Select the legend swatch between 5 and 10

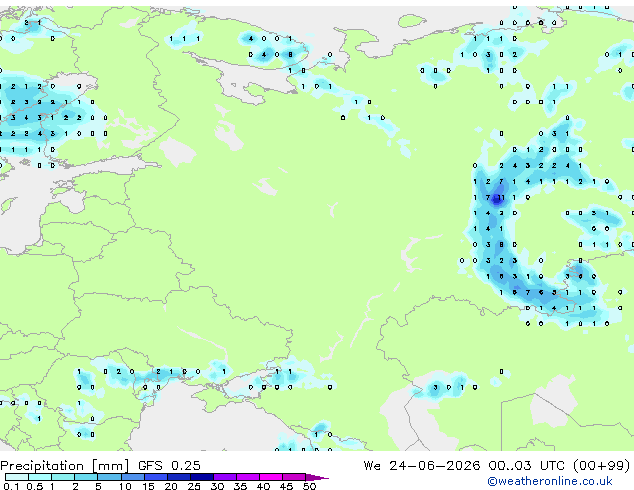[x=109, y=477]
